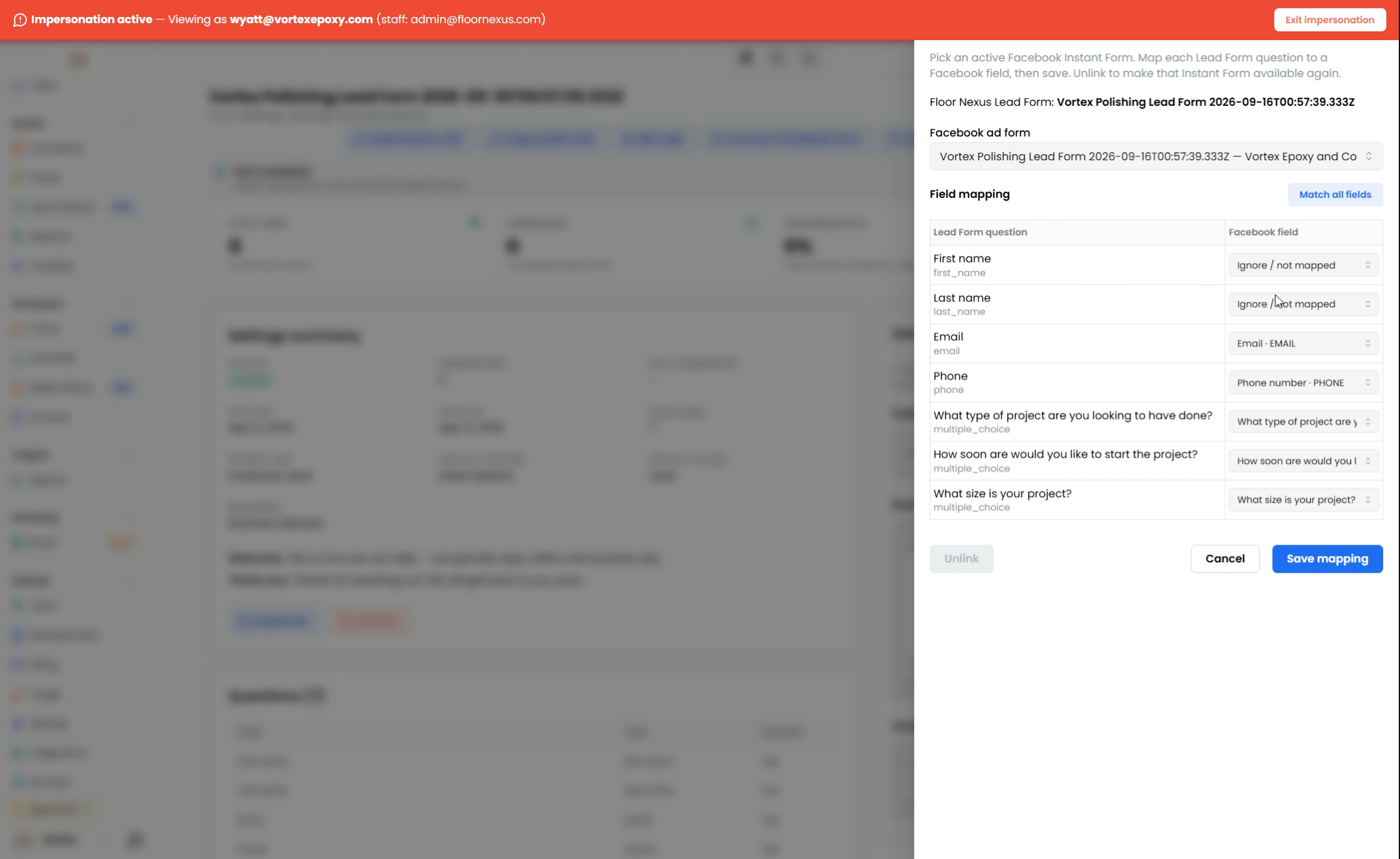Match all fields automatically
Viewport: 1400px width, 859px height.
(1335, 195)
